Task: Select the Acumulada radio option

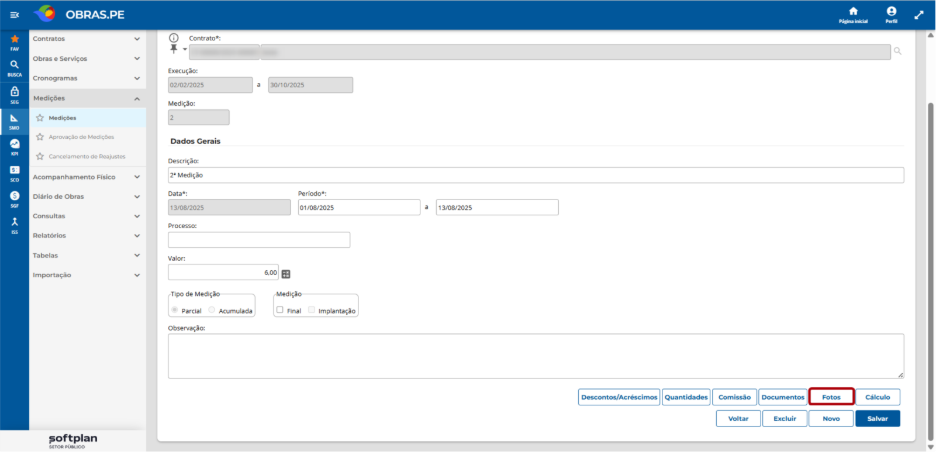Action: [x=212, y=310]
